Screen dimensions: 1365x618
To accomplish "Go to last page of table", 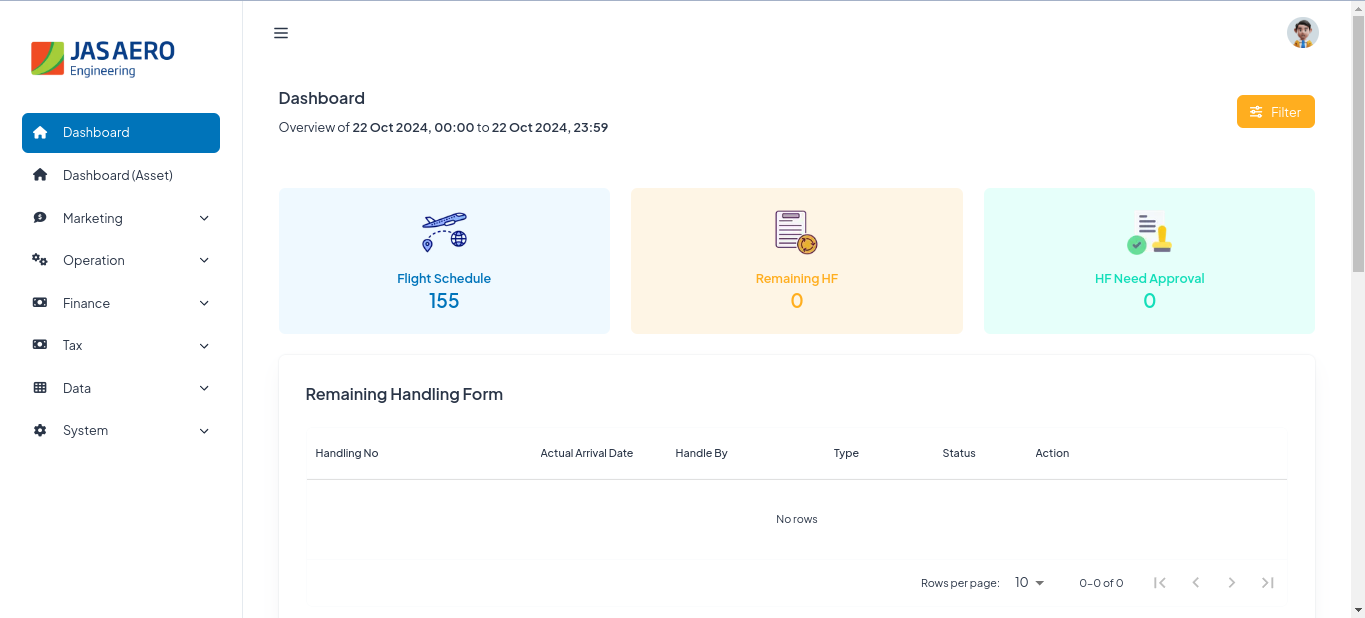I will 1268,582.
